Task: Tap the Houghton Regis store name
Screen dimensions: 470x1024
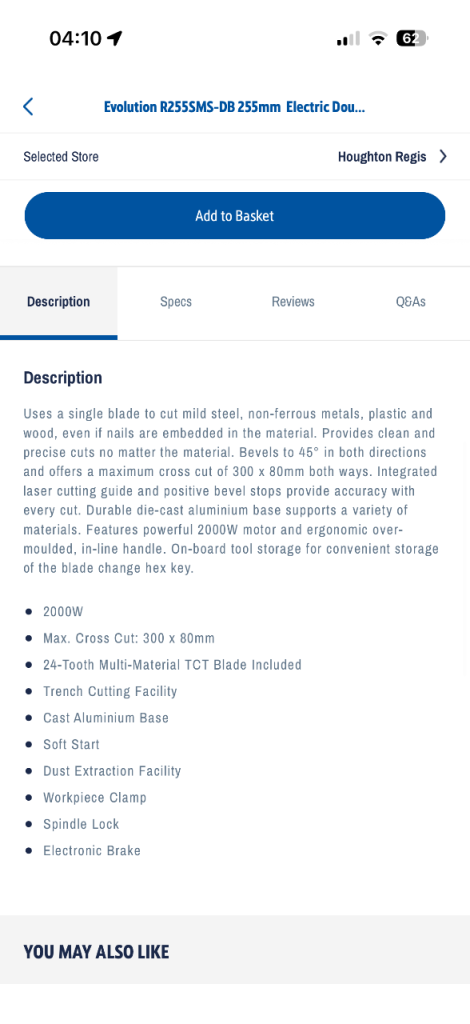Action: point(382,157)
